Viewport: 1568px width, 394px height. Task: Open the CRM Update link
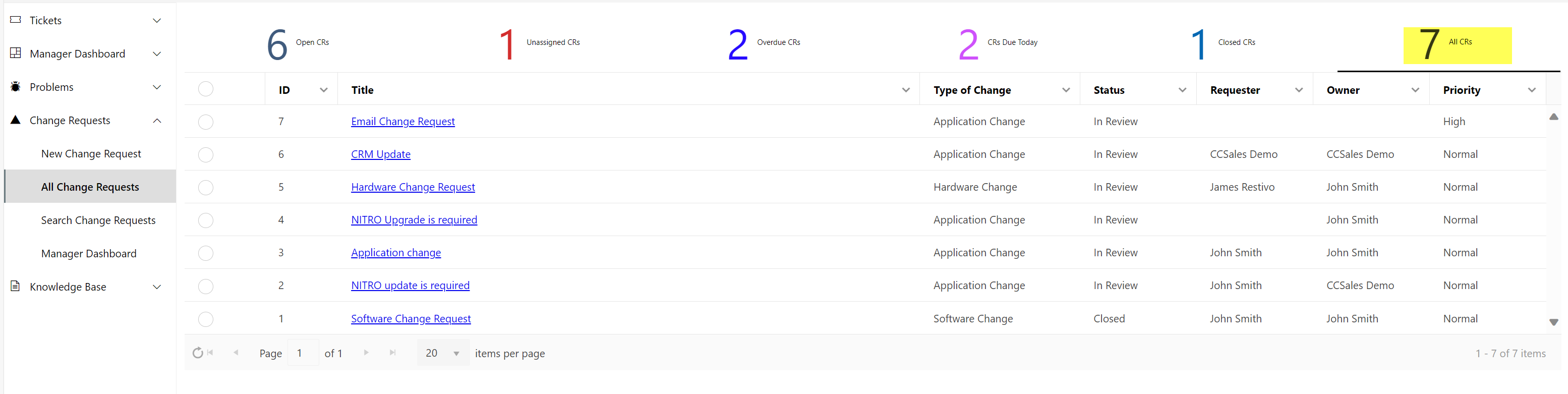point(380,155)
